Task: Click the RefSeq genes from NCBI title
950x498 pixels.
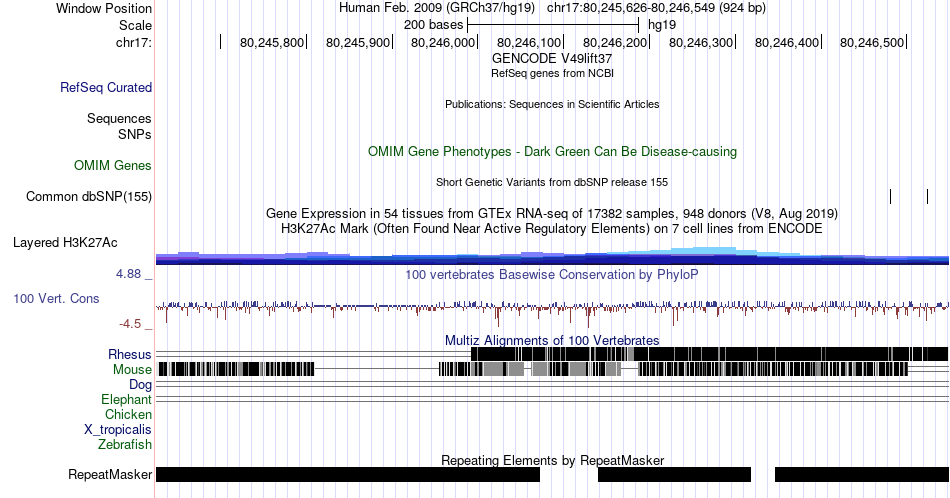Action: click(552, 73)
